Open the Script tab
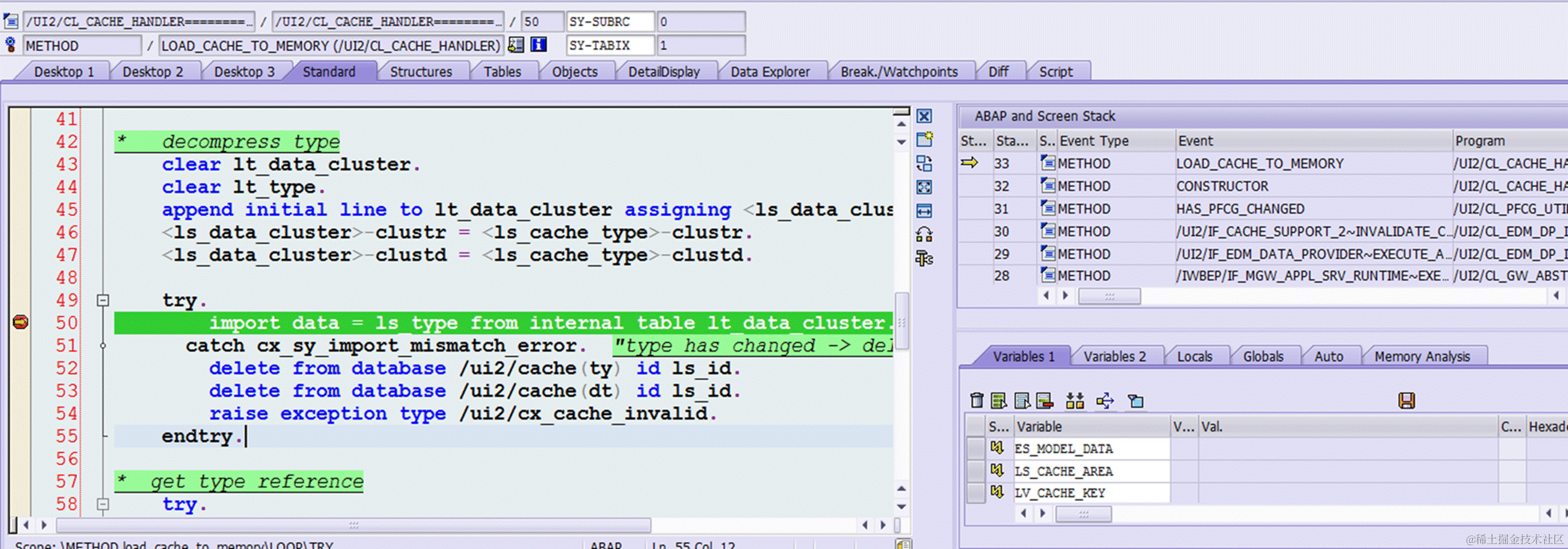This screenshot has height=549, width=1568. point(1056,72)
